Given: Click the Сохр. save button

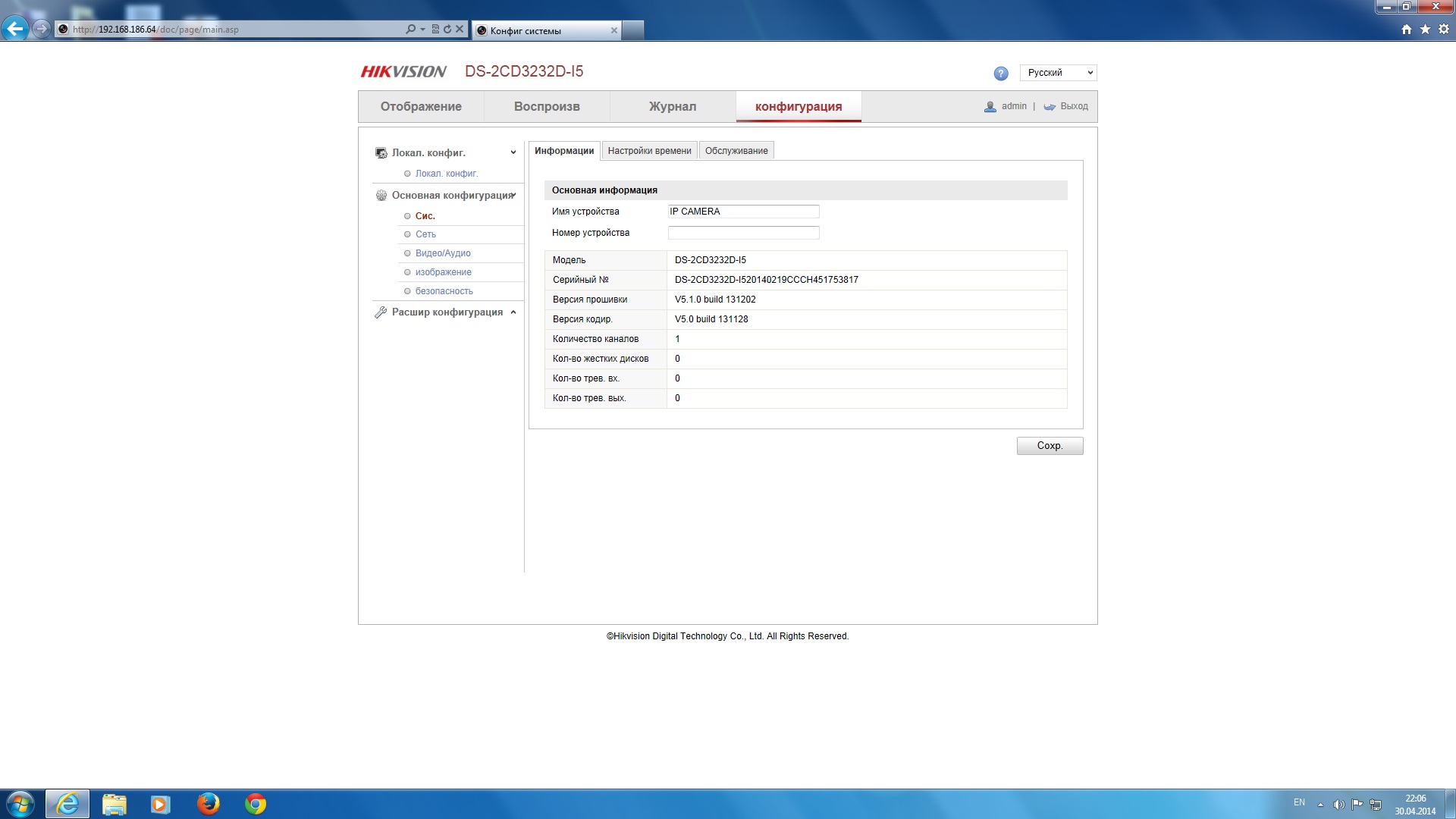Looking at the screenshot, I should (1050, 446).
